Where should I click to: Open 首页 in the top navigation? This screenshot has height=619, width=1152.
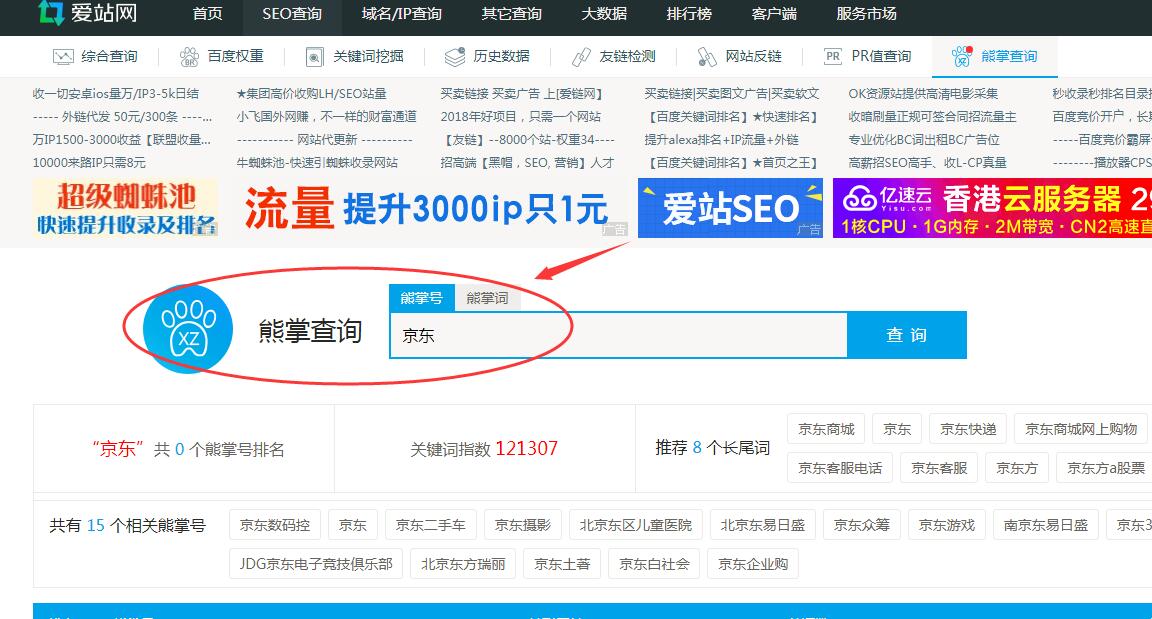(207, 14)
